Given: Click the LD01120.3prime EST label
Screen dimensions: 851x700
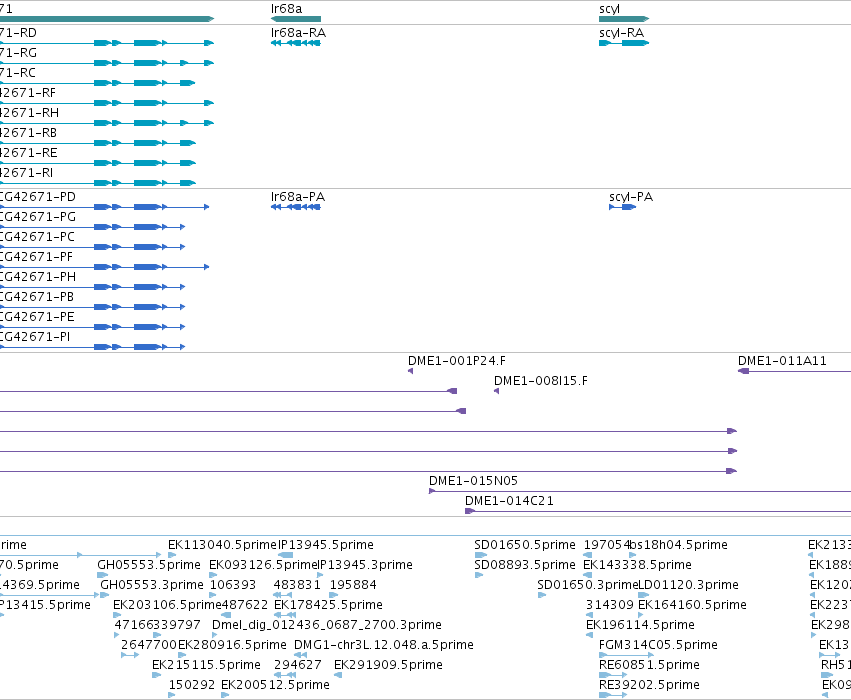Looking at the screenshot, I should tap(688, 585).
